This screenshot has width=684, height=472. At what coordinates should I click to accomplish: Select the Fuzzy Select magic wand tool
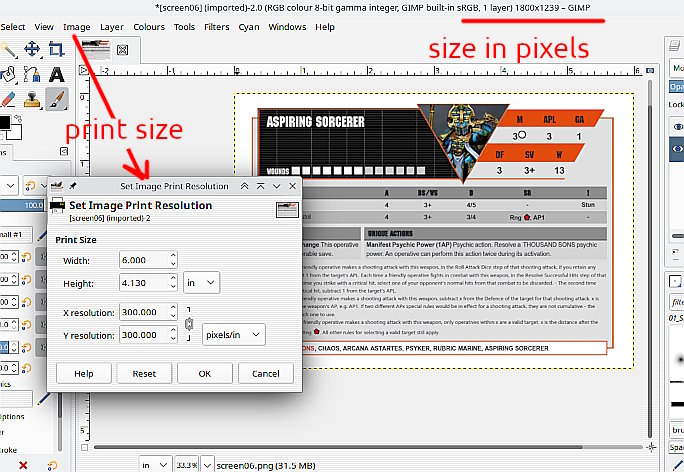click(x=8, y=49)
